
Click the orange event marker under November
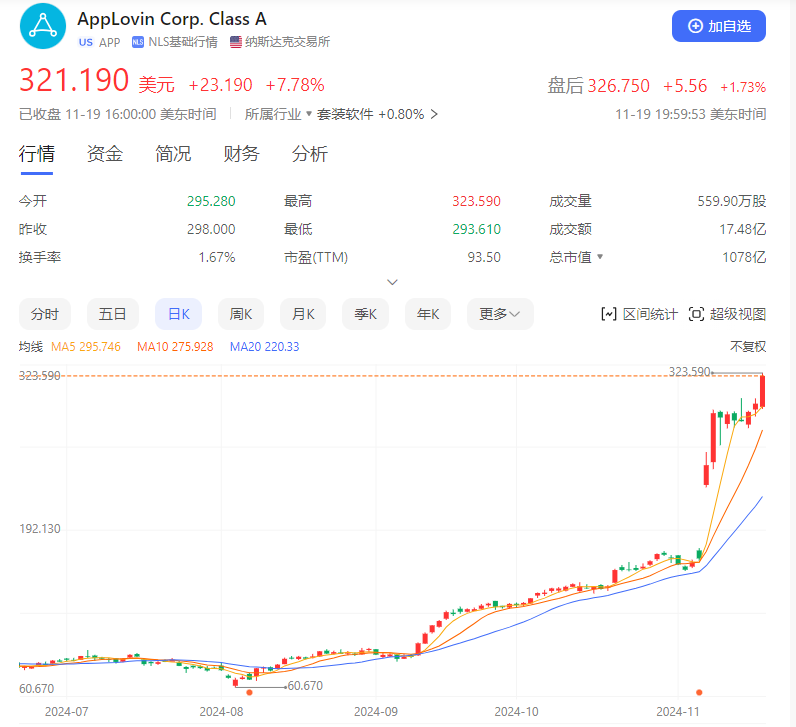tap(699, 692)
